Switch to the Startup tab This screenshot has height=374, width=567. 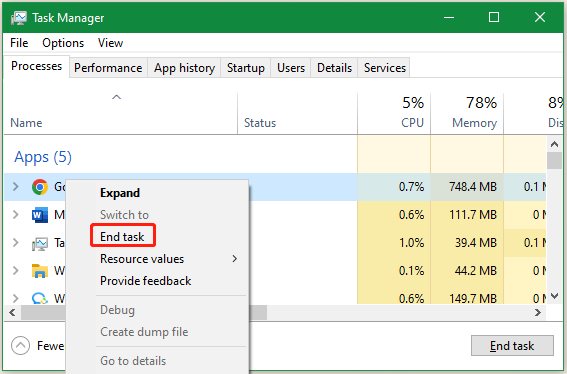pos(246,68)
